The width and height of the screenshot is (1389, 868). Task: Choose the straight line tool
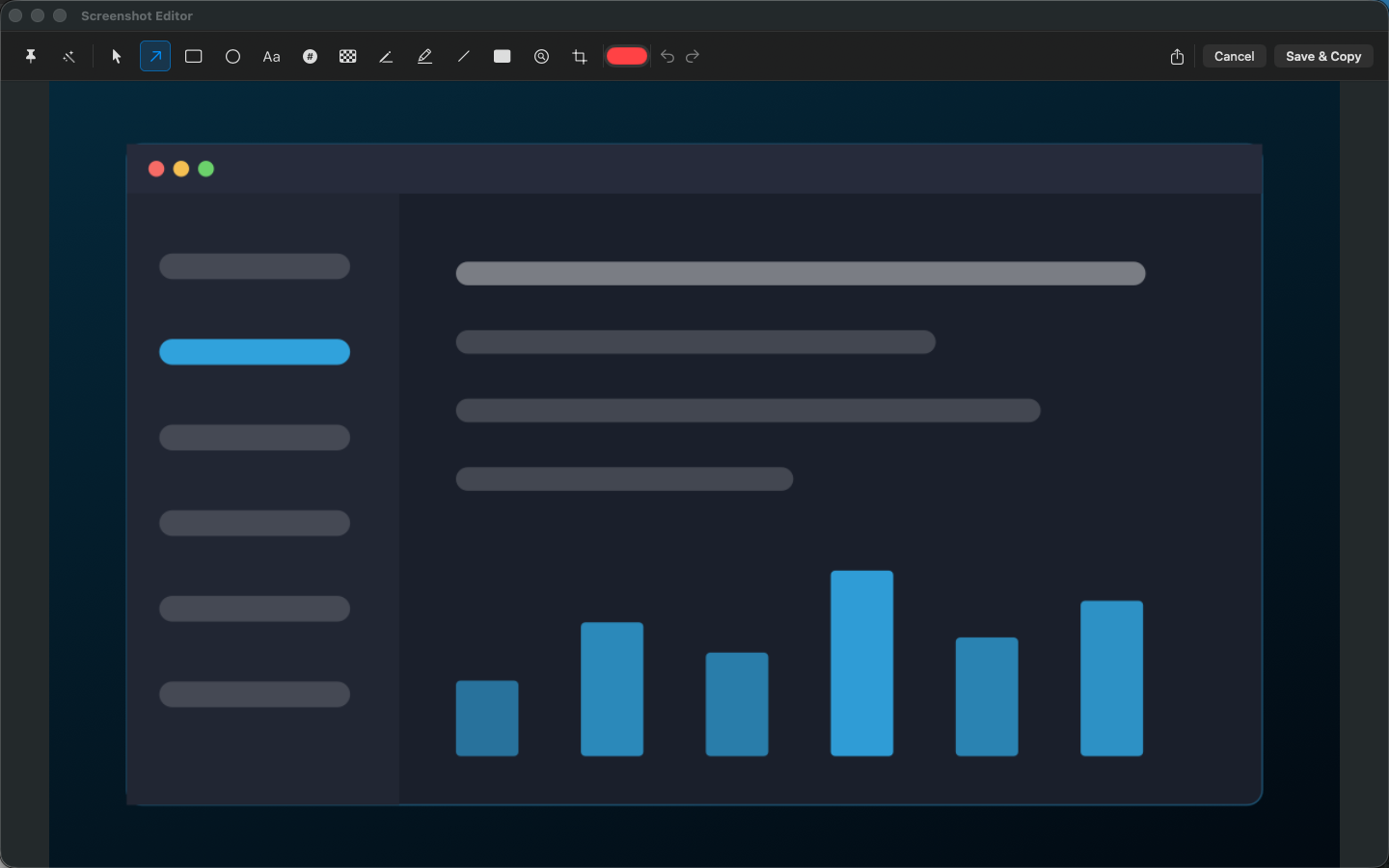point(463,57)
